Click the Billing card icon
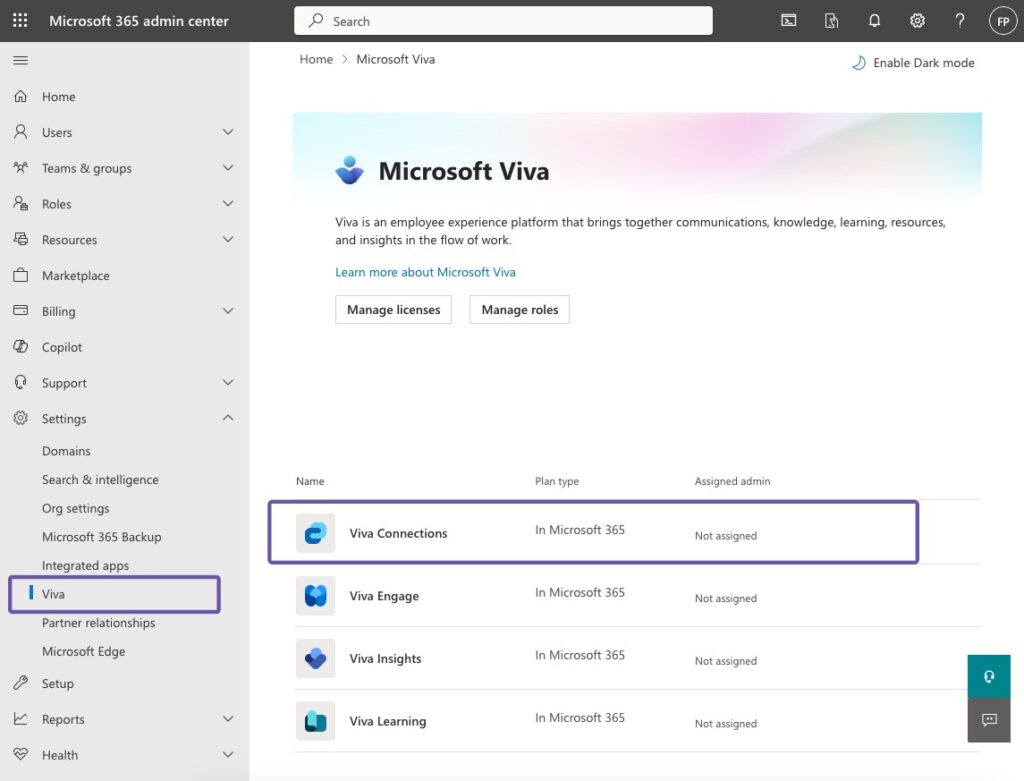This screenshot has width=1024, height=781. (20, 310)
